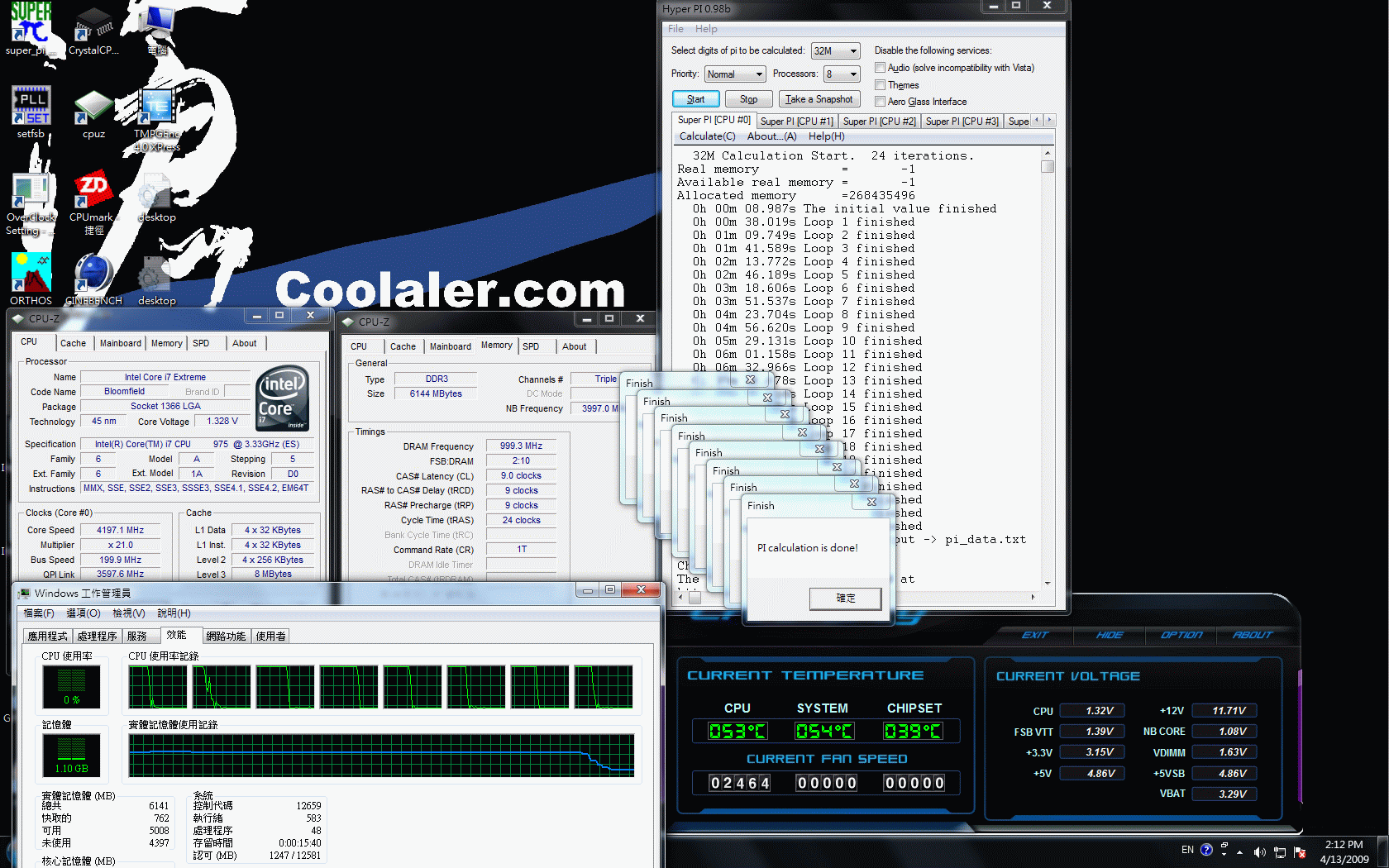
Task: Close the frontmost Finish dialog
Action: (871, 502)
